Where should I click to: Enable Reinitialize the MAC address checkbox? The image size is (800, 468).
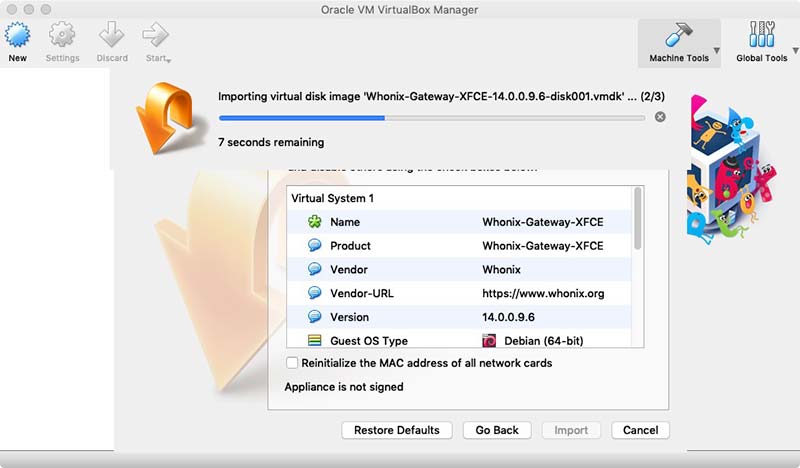pyautogui.click(x=292, y=363)
